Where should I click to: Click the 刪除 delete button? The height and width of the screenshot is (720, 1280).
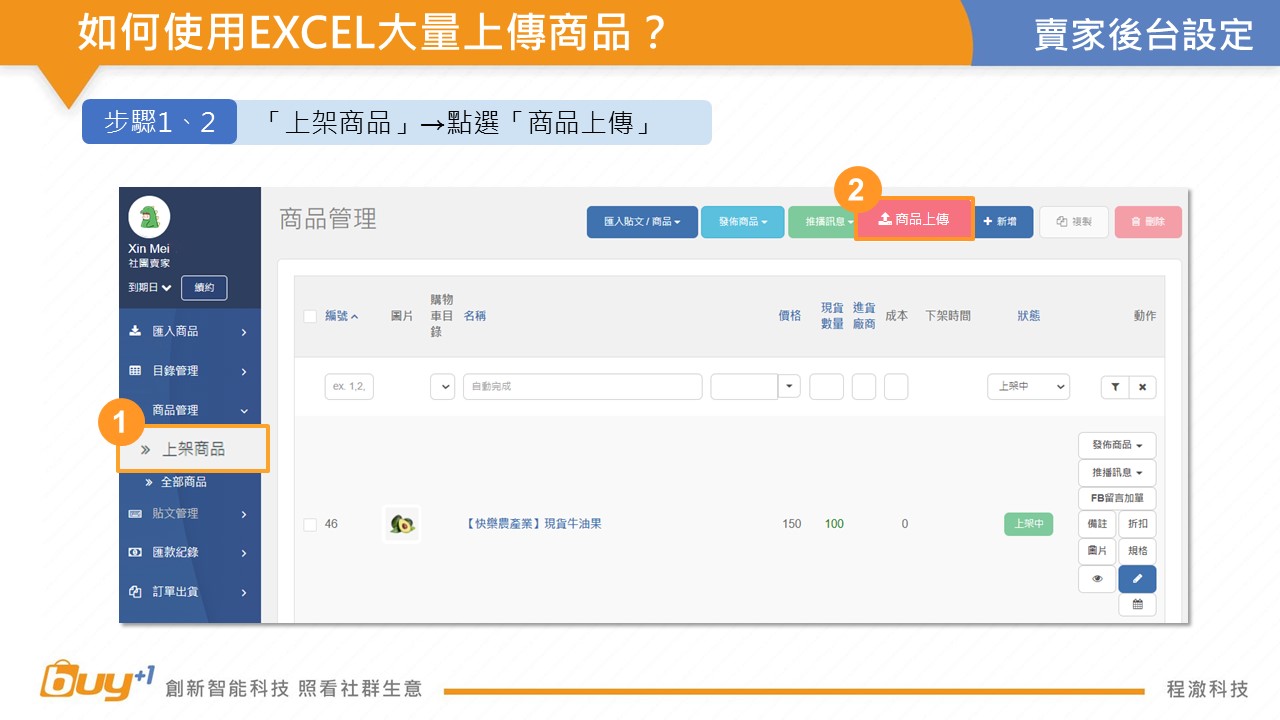(x=1148, y=222)
